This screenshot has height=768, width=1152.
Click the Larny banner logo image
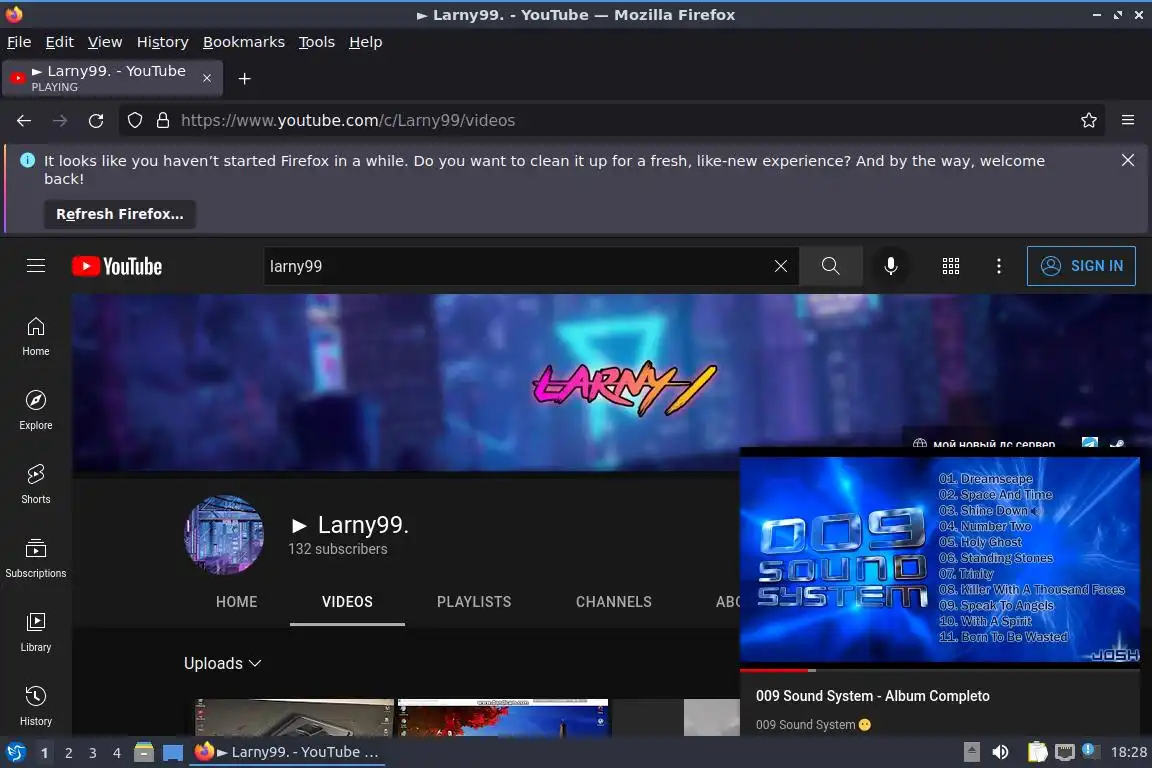pyautogui.click(x=624, y=387)
